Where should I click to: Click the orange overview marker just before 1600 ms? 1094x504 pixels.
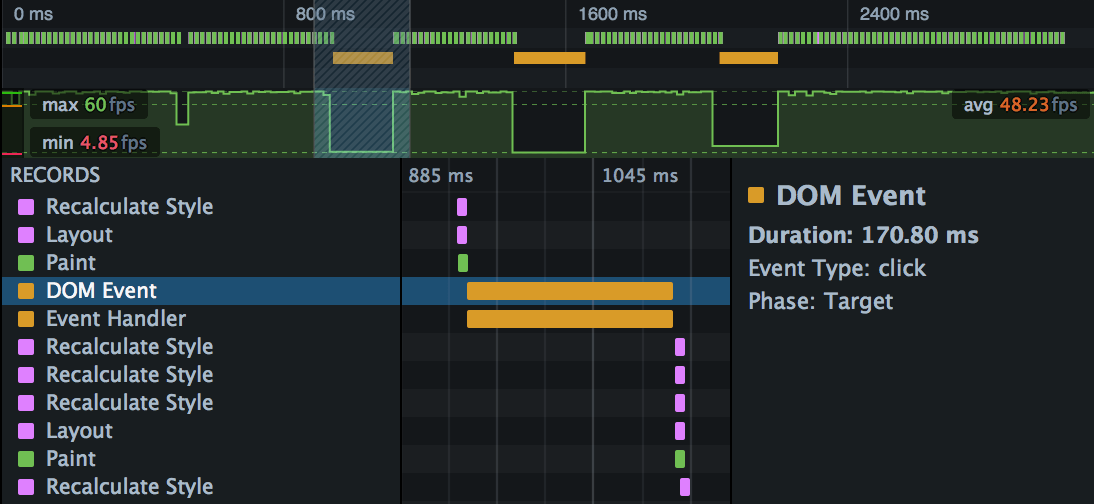(x=549, y=58)
